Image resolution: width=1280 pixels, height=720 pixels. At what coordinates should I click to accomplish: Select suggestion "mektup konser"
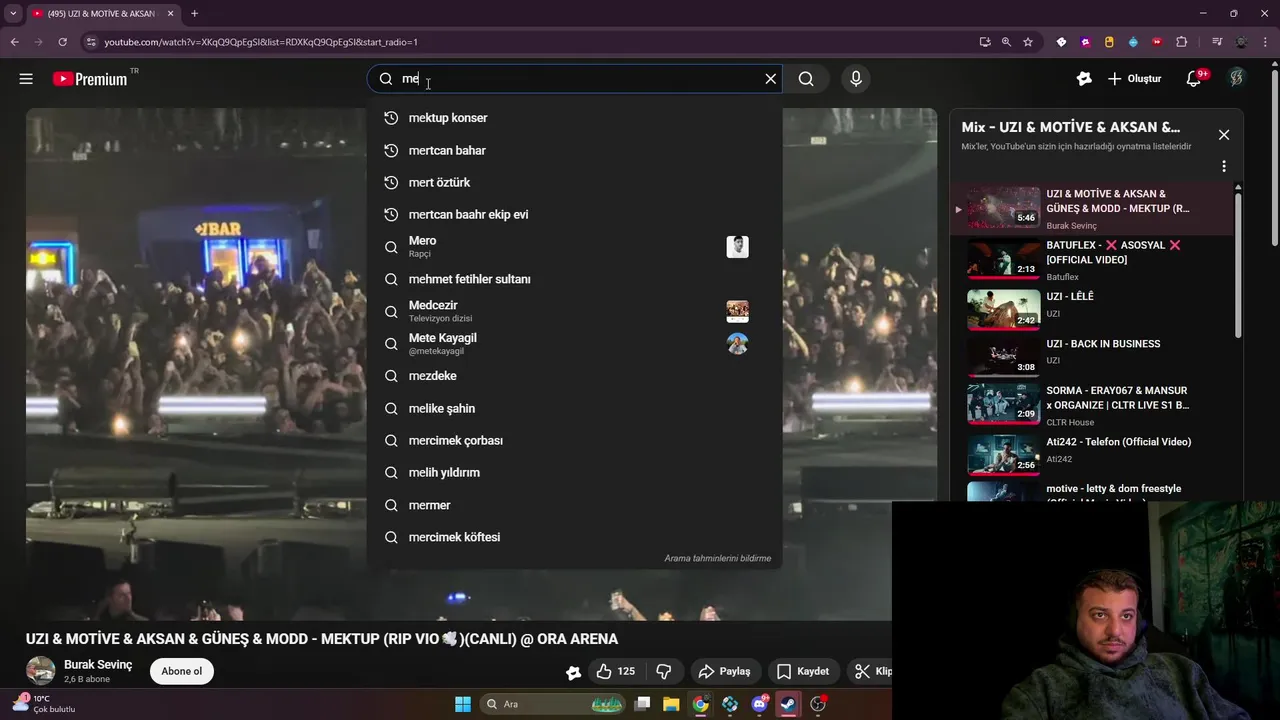574,118
